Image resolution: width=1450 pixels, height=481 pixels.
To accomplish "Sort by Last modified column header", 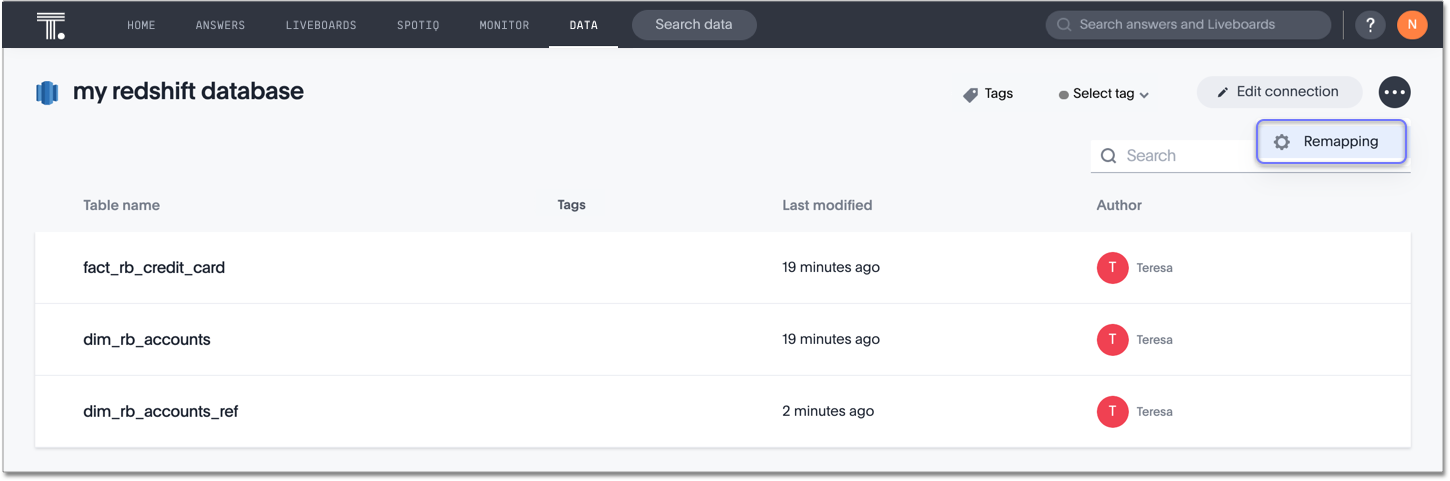I will point(827,205).
